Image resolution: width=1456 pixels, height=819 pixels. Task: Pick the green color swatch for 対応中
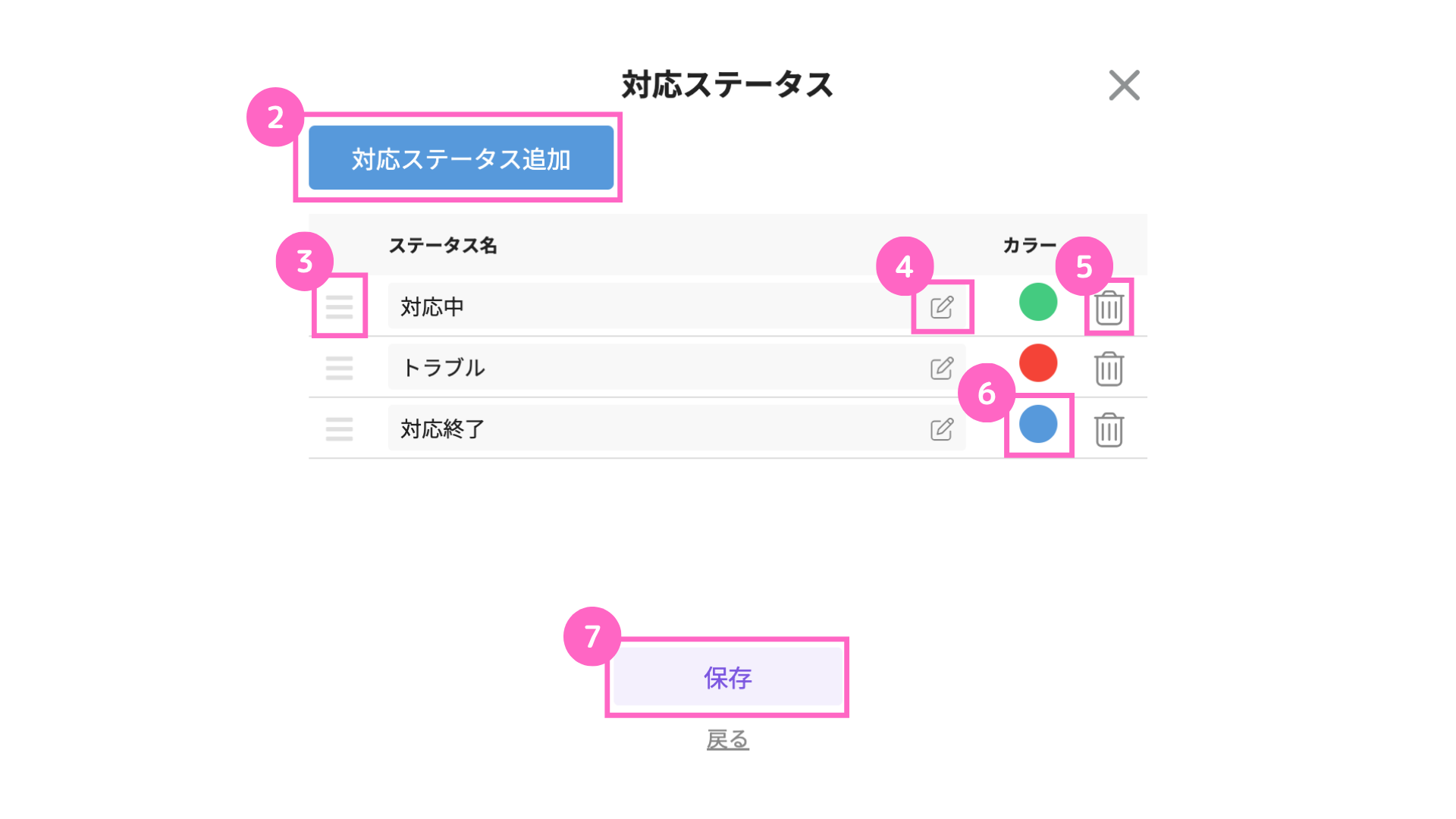click(1038, 302)
